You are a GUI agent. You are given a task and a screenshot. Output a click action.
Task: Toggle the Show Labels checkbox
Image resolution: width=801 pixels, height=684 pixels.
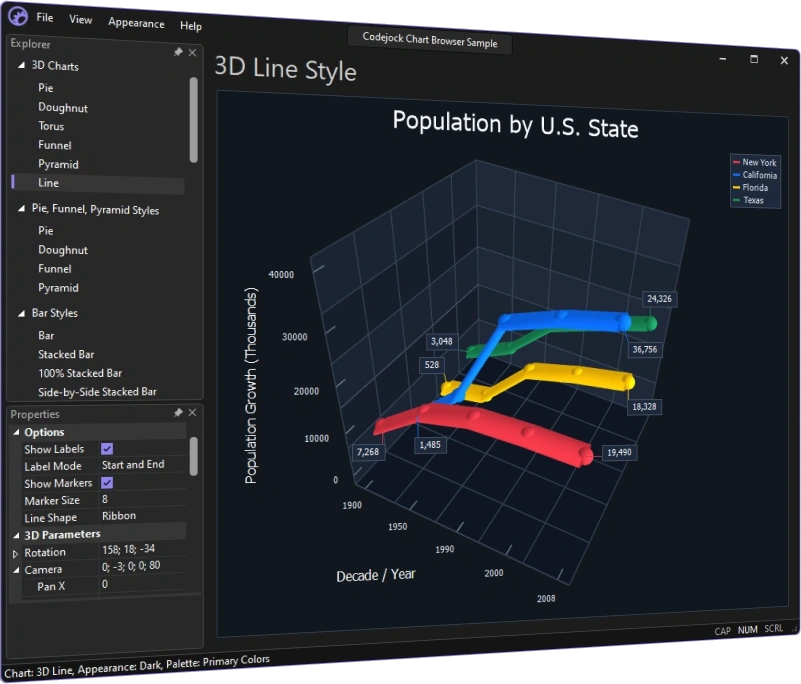tap(107, 449)
